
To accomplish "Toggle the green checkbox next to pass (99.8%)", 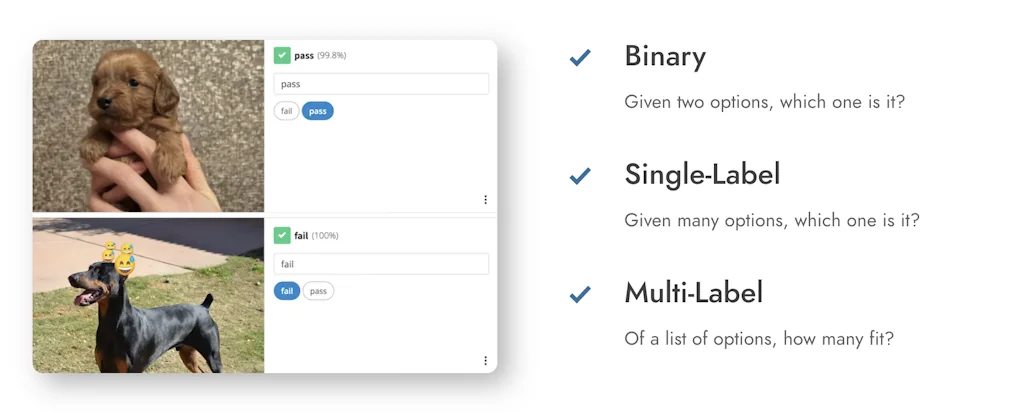I will [x=282, y=55].
